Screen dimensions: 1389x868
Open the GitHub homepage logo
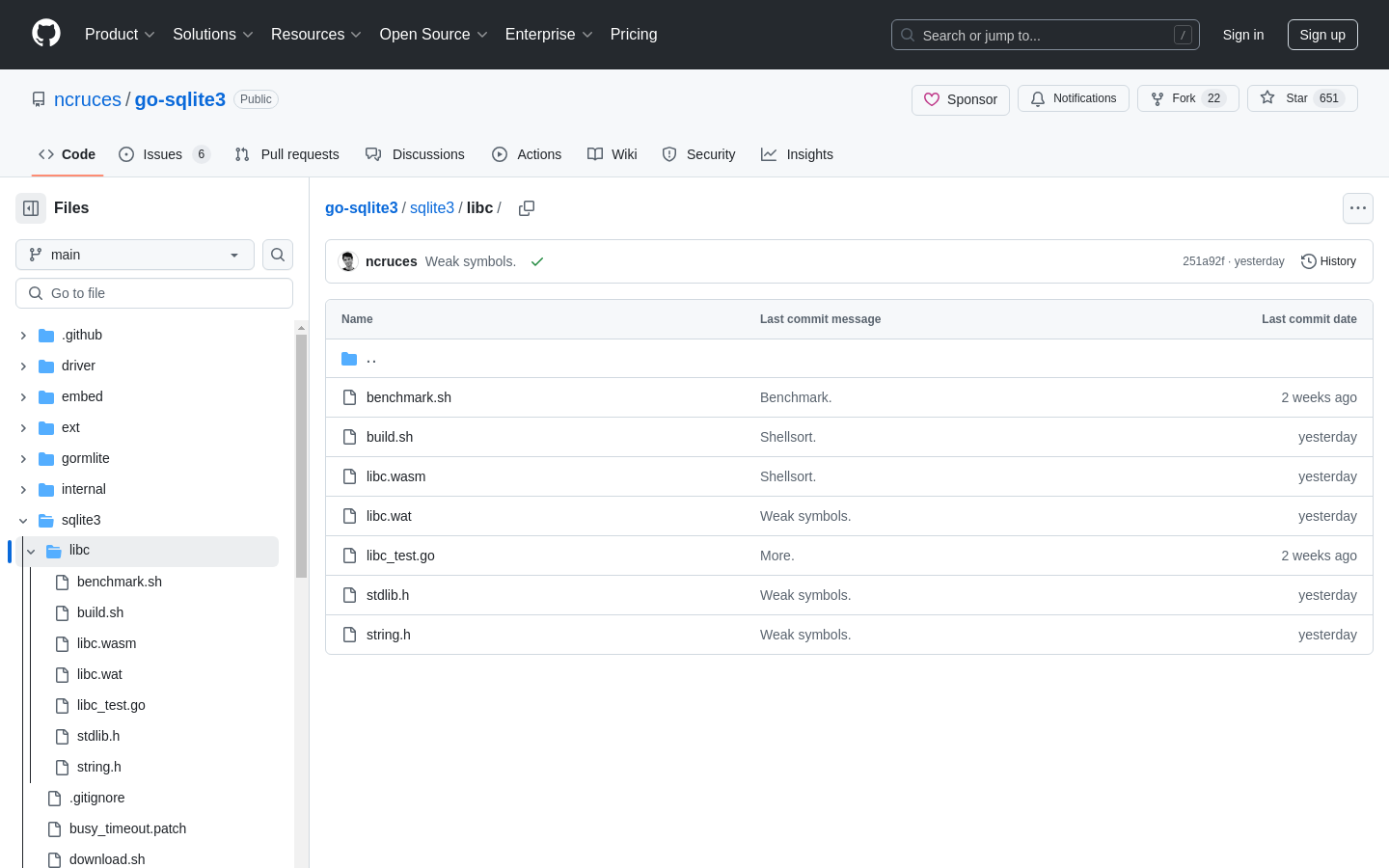(46, 34)
